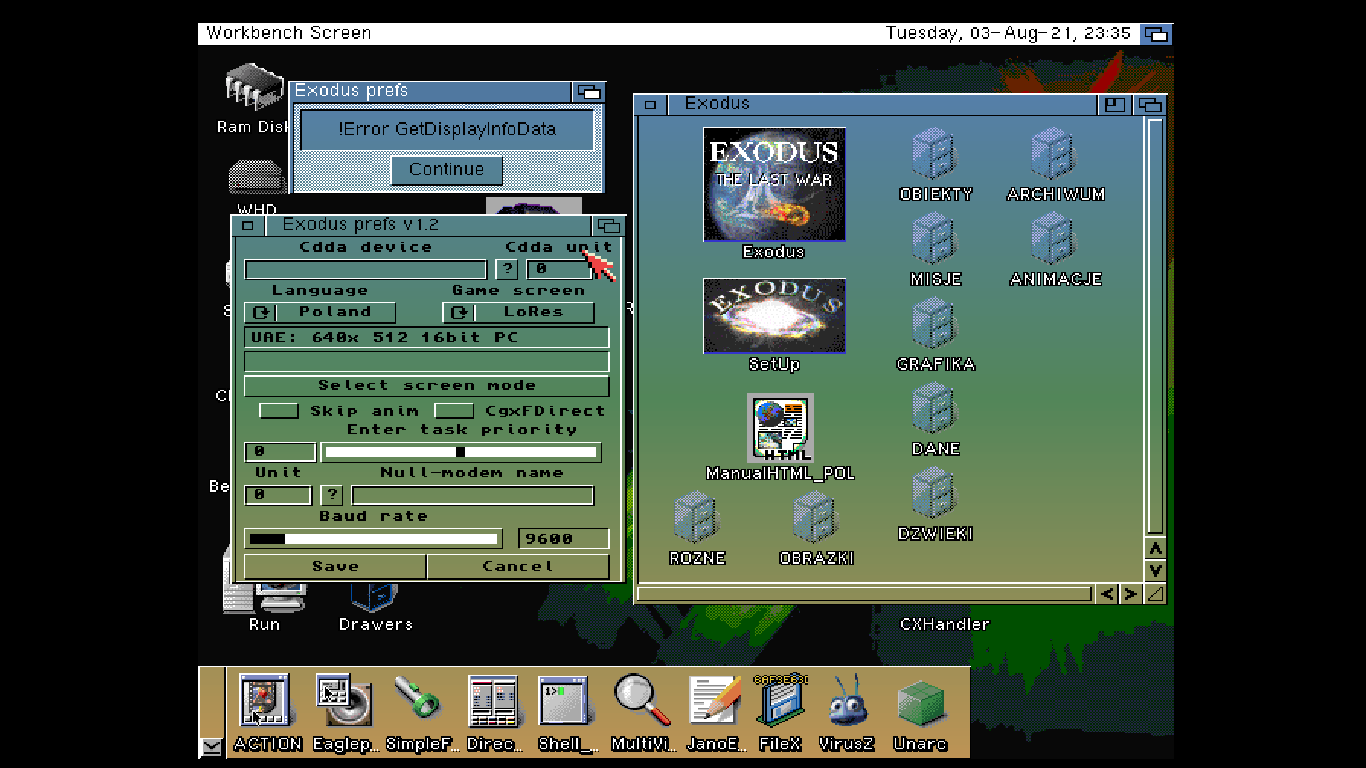Image resolution: width=1366 pixels, height=768 pixels.
Task: Click the !Error GetDisplayInfoData message
Action: point(446,129)
